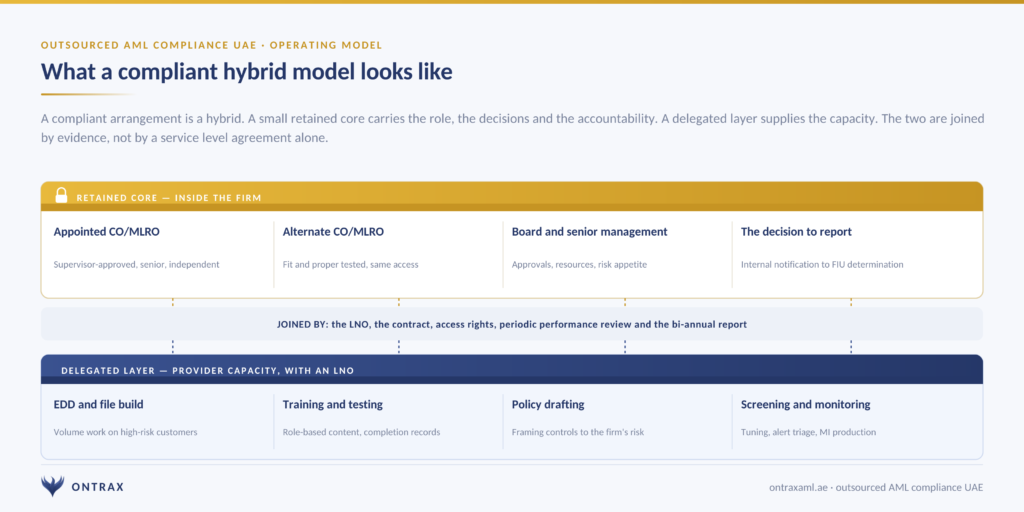Click 'Internal notification to FIU determination' text
This screenshot has height=512, width=1024.
(x=822, y=265)
